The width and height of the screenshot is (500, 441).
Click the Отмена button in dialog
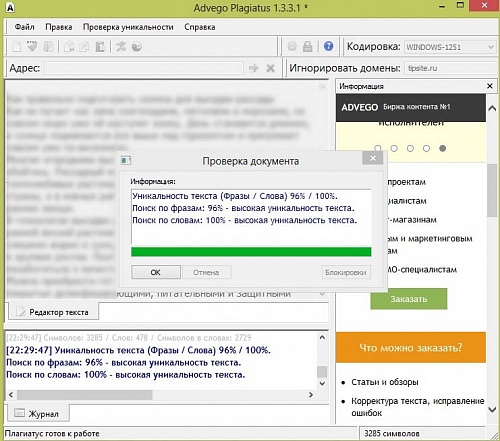[206, 272]
